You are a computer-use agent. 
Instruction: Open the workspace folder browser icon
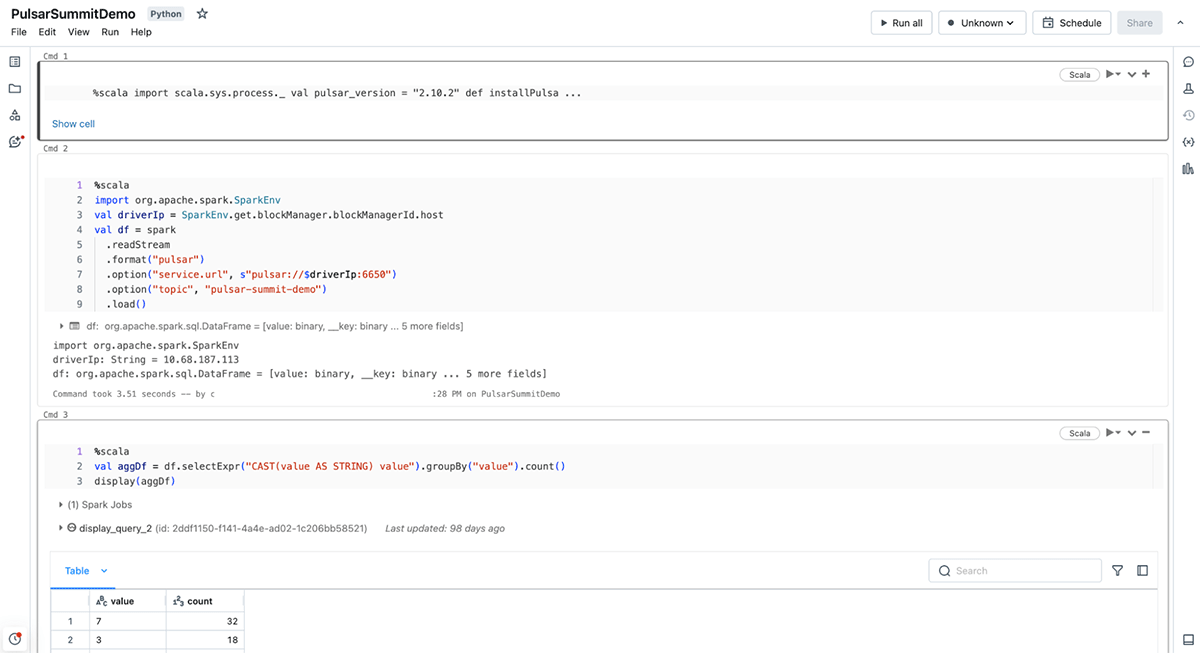click(x=15, y=89)
